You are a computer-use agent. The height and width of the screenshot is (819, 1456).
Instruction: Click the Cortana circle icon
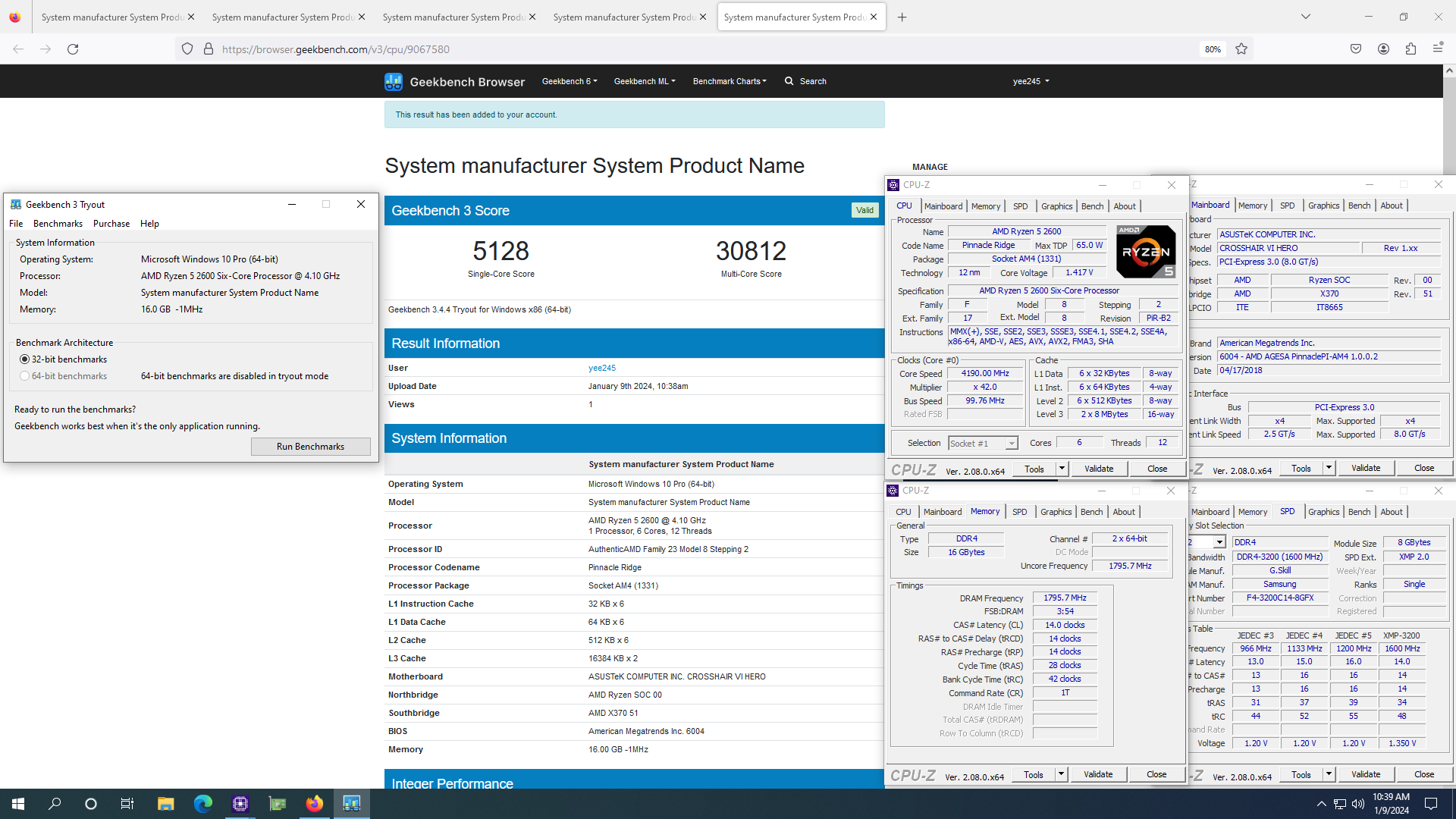[x=91, y=804]
